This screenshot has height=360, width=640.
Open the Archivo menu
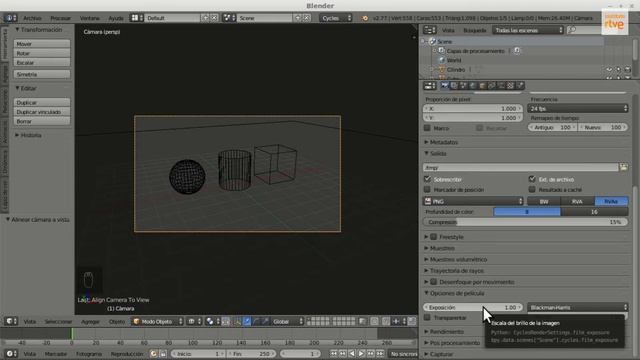tap(32, 18)
